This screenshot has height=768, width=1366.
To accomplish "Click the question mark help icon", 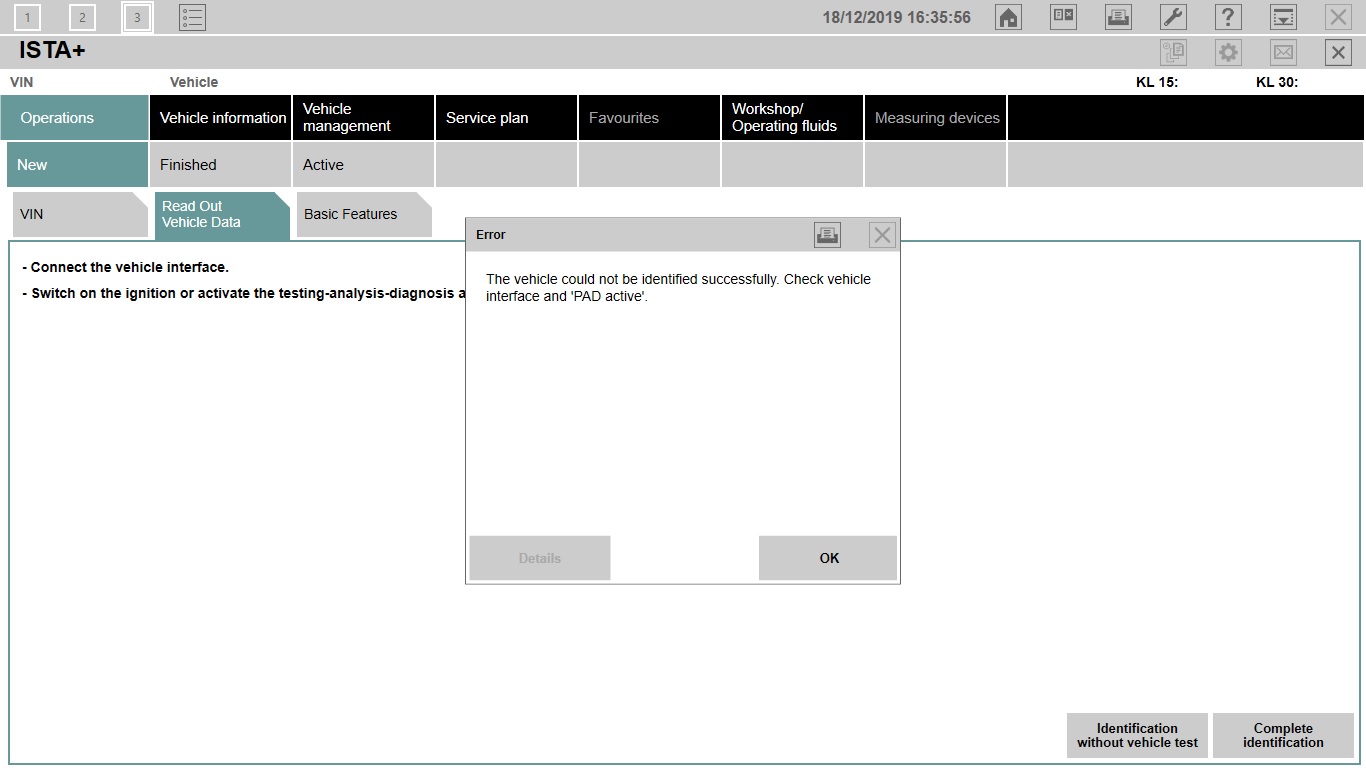I will click(x=1228, y=17).
